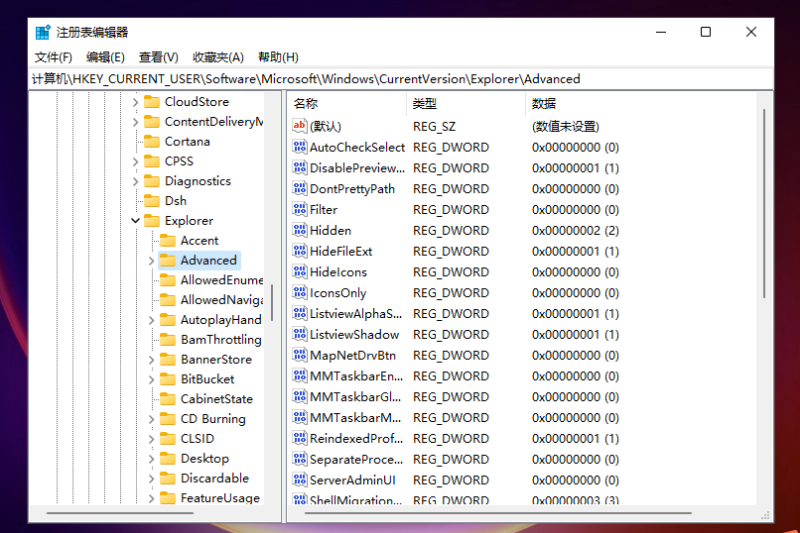Screen dimensions: 800x533
Task: Click the Explorer folder icon
Action: [152, 220]
